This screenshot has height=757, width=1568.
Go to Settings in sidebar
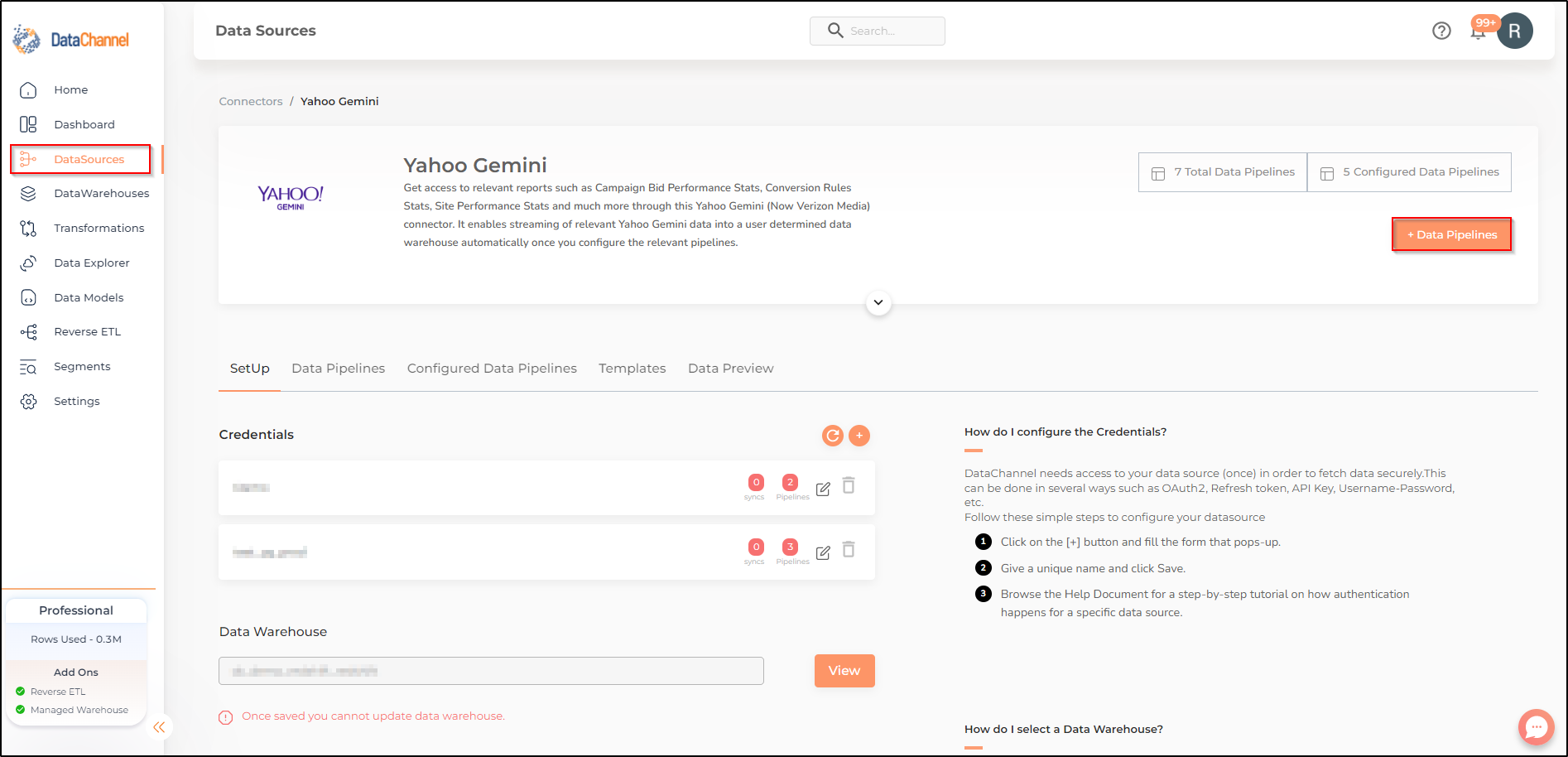click(77, 402)
